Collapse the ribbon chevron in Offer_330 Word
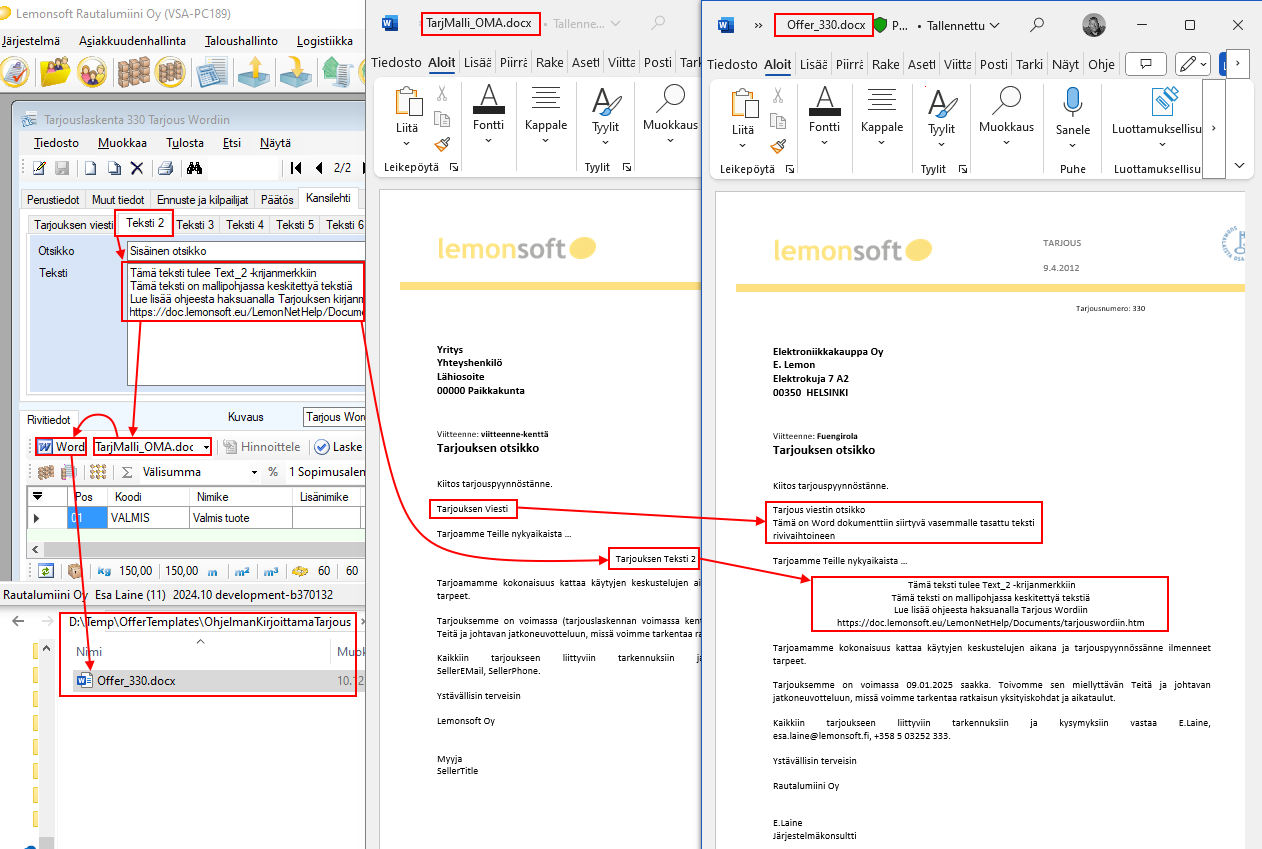 pyautogui.click(x=1241, y=165)
